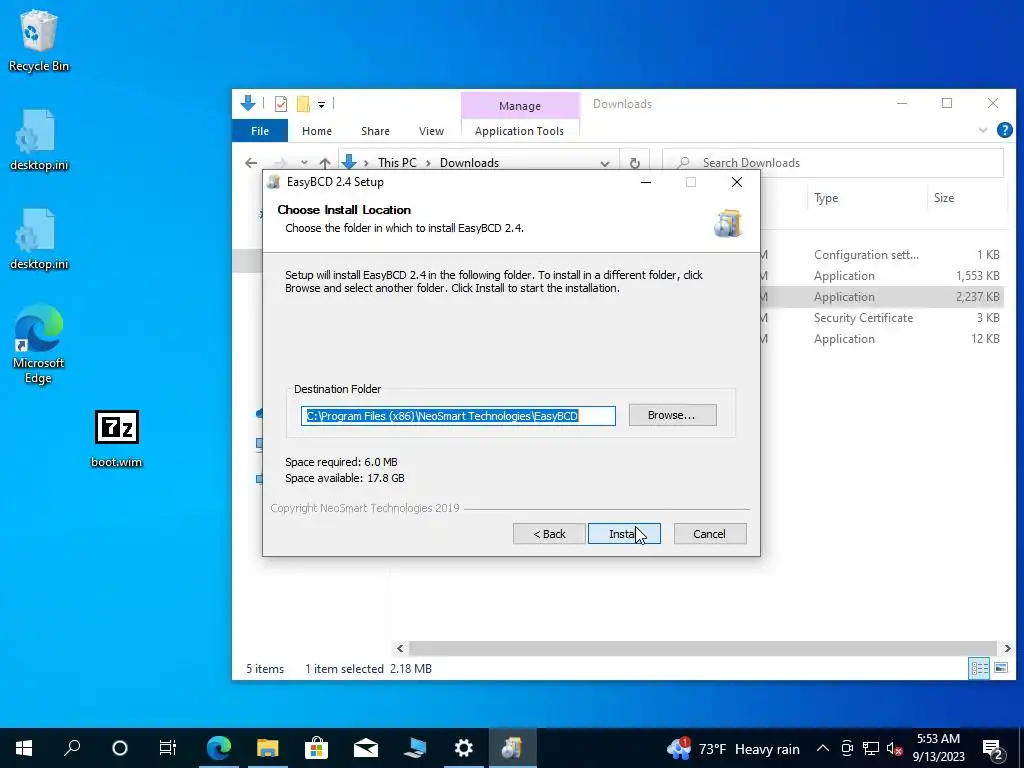The height and width of the screenshot is (768, 1024).
Task: Open Microsoft Edge desktop shortcut
Action: pos(38,344)
